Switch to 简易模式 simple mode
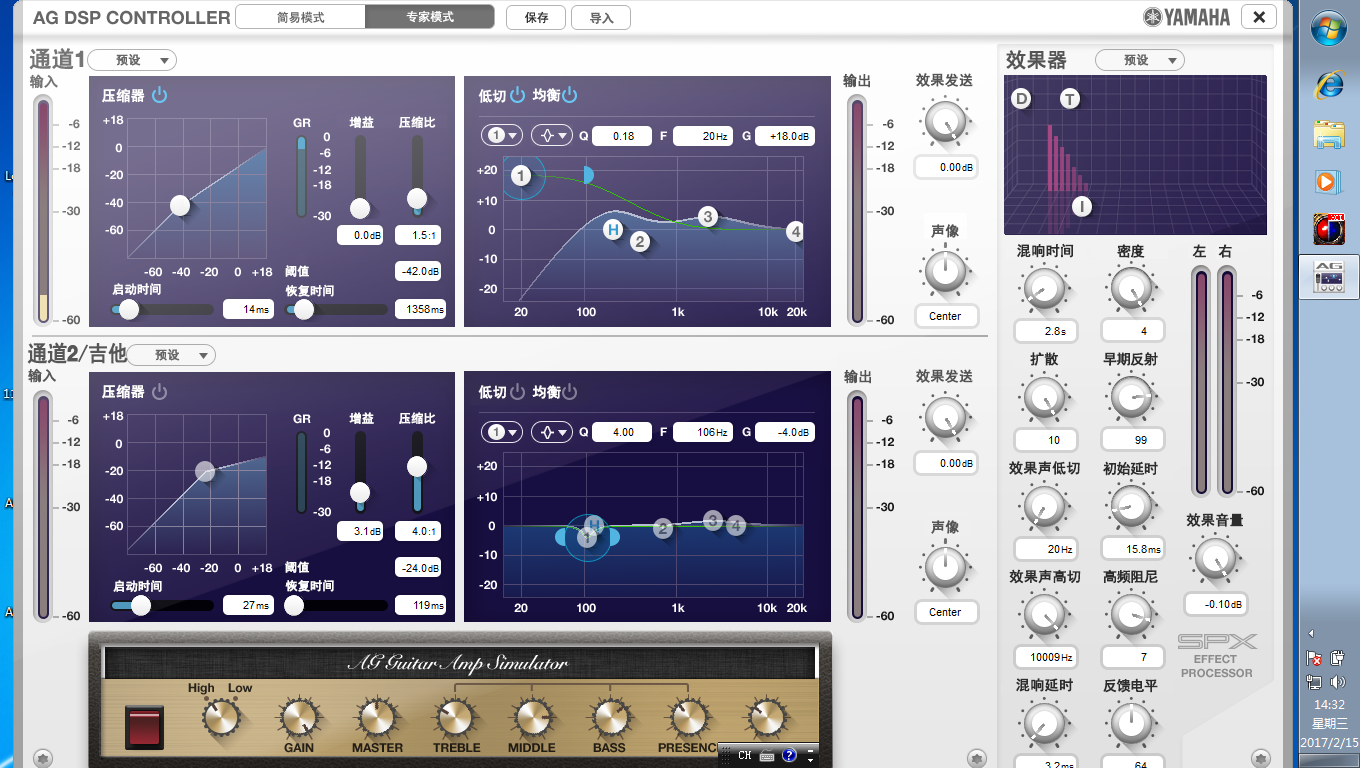Screen dimensions: 1360x768 click(301, 17)
